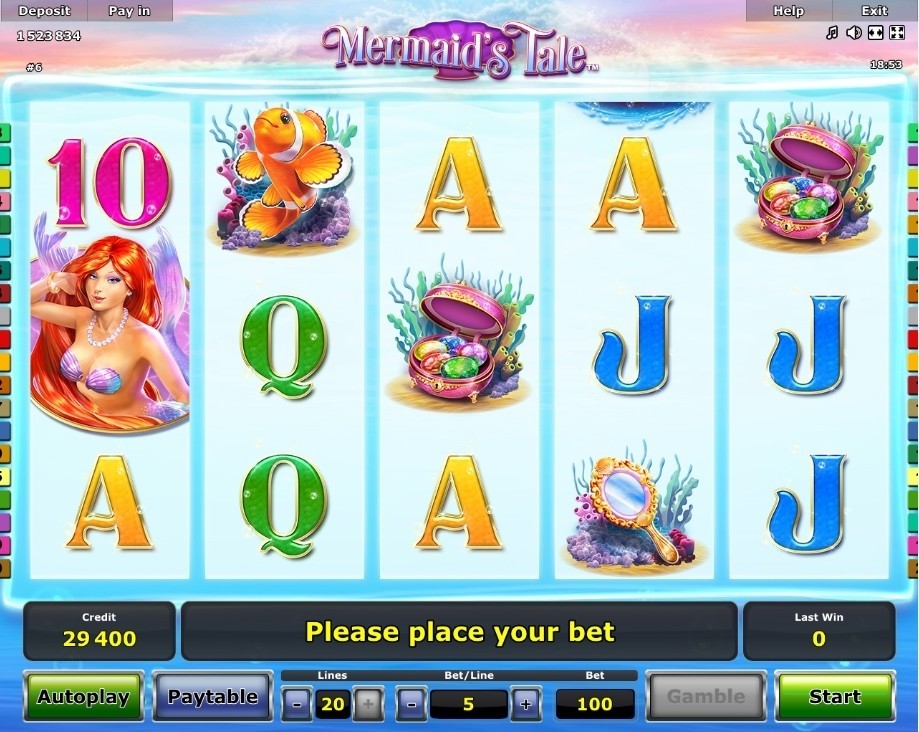Toggle the music note icon
The height and width of the screenshot is (732, 919).
point(832,33)
